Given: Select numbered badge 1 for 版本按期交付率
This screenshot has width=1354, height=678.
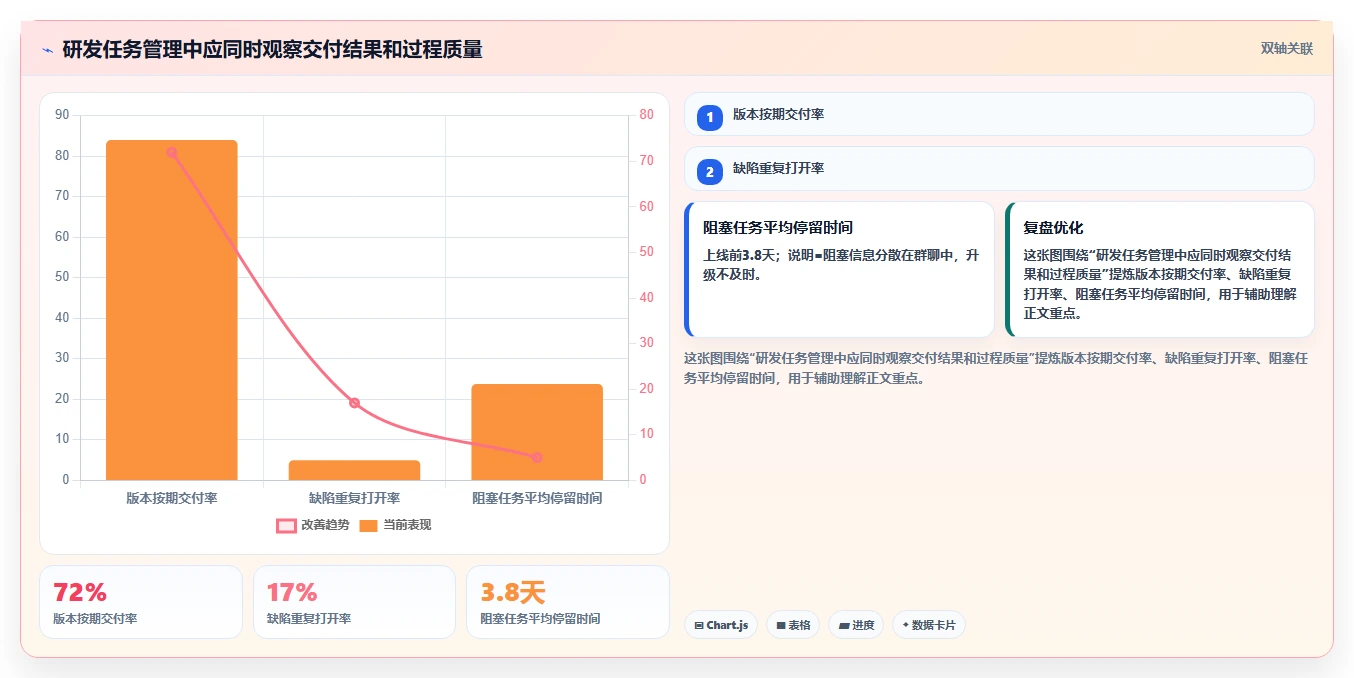Looking at the screenshot, I should (x=710, y=117).
